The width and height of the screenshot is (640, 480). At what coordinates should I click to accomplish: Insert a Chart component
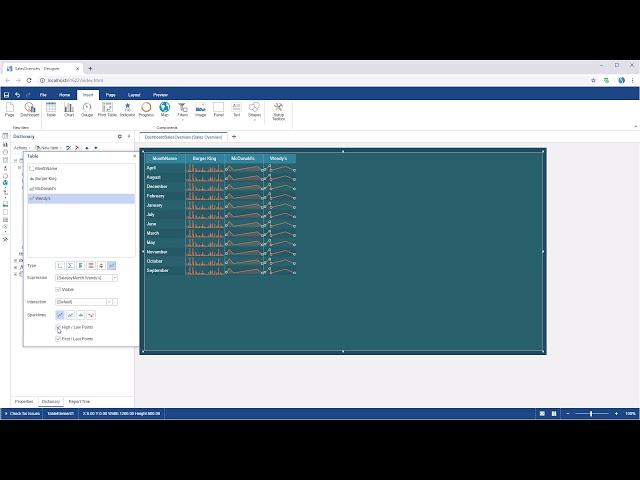tap(69, 110)
